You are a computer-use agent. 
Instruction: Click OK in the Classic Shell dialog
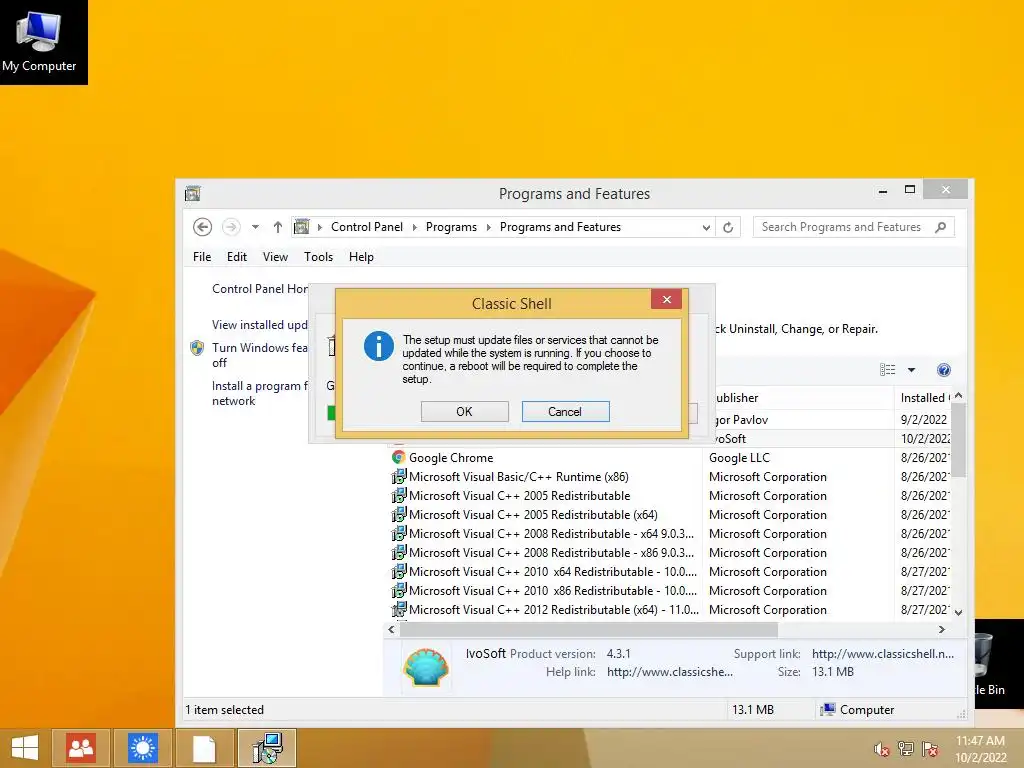pyautogui.click(x=464, y=411)
